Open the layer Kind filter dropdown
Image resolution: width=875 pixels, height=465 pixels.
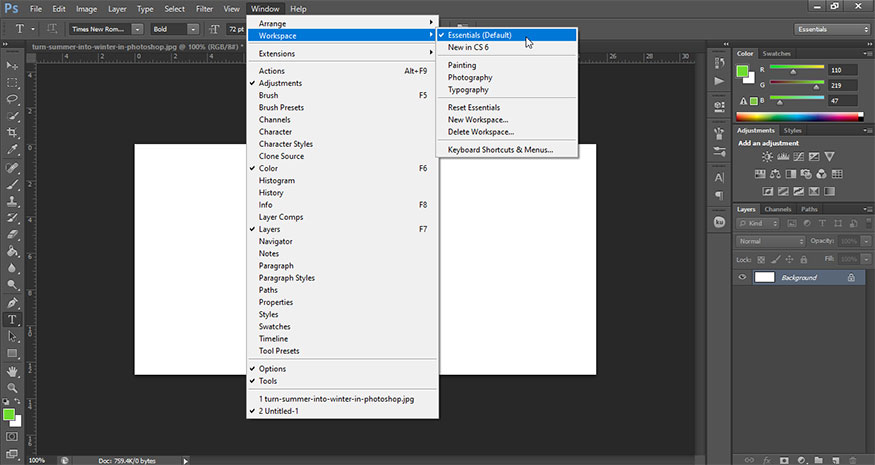click(x=758, y=223)
